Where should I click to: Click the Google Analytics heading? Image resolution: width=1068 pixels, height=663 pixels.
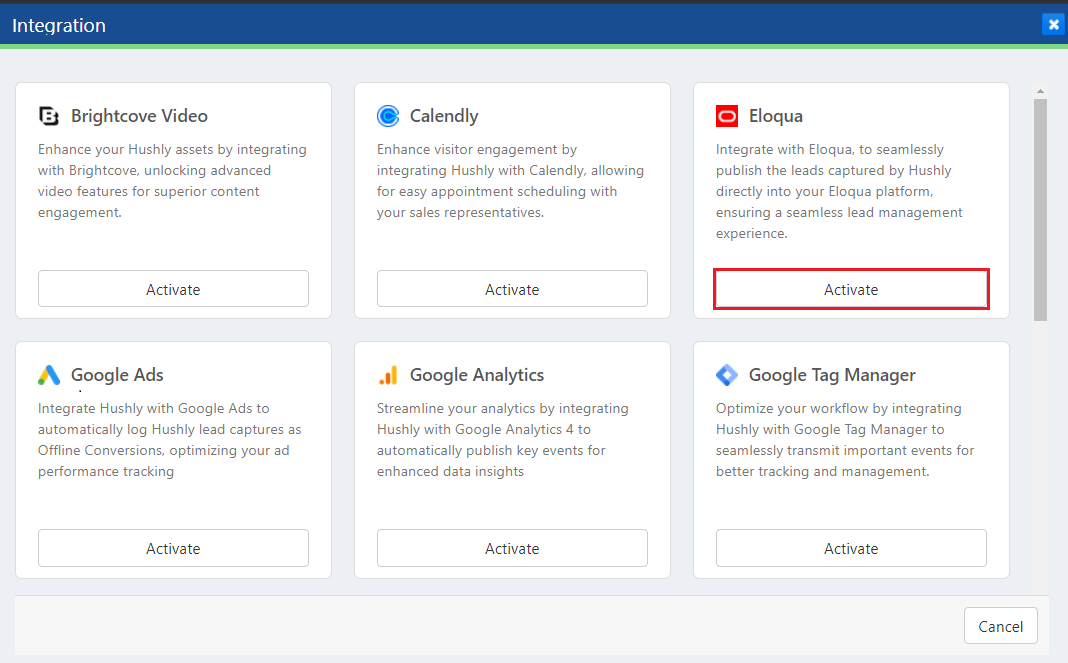(477, 375)
